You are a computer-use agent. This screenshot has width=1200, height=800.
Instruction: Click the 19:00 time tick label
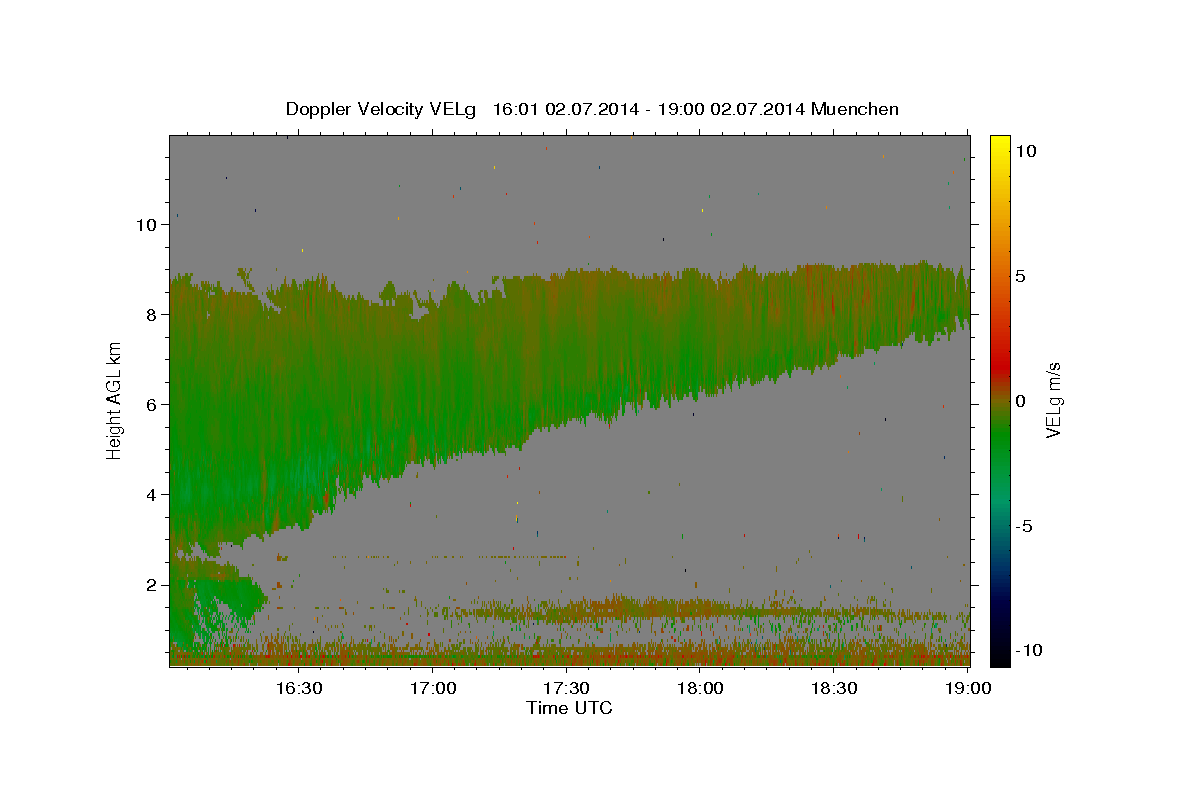tap(968, 688)
